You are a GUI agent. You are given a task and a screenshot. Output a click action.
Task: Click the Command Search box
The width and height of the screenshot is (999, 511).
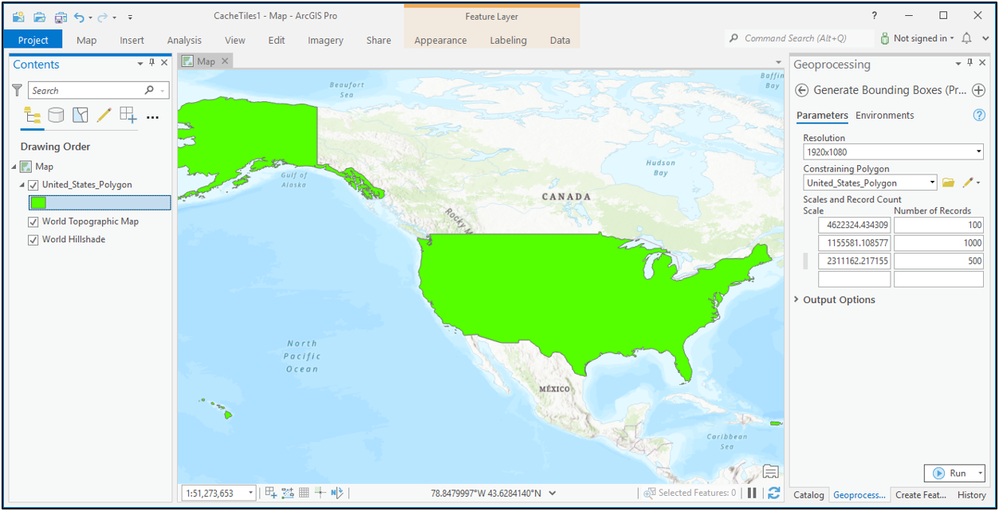[799, 38]
